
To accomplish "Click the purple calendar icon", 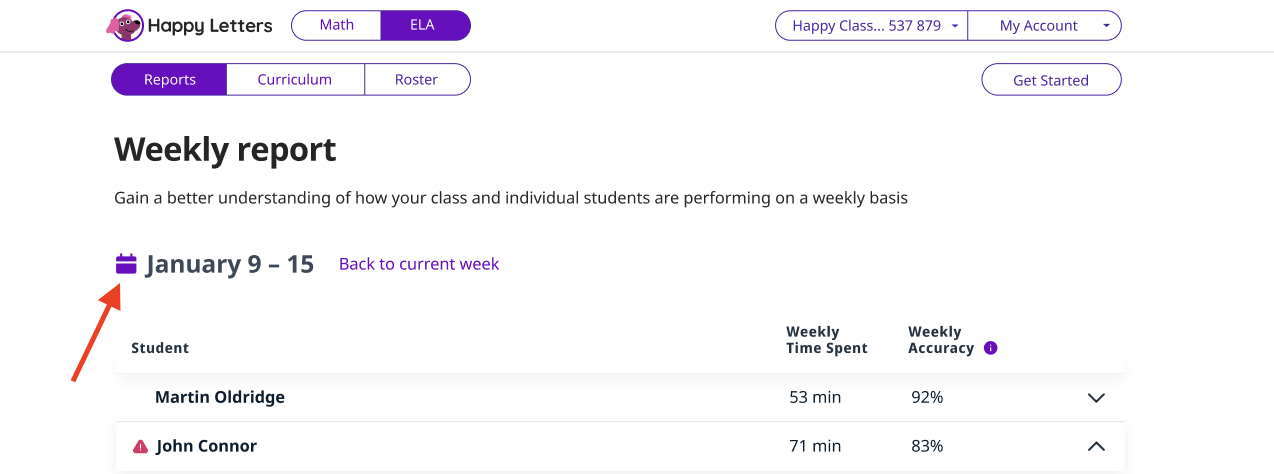I will tap(126, 264).
